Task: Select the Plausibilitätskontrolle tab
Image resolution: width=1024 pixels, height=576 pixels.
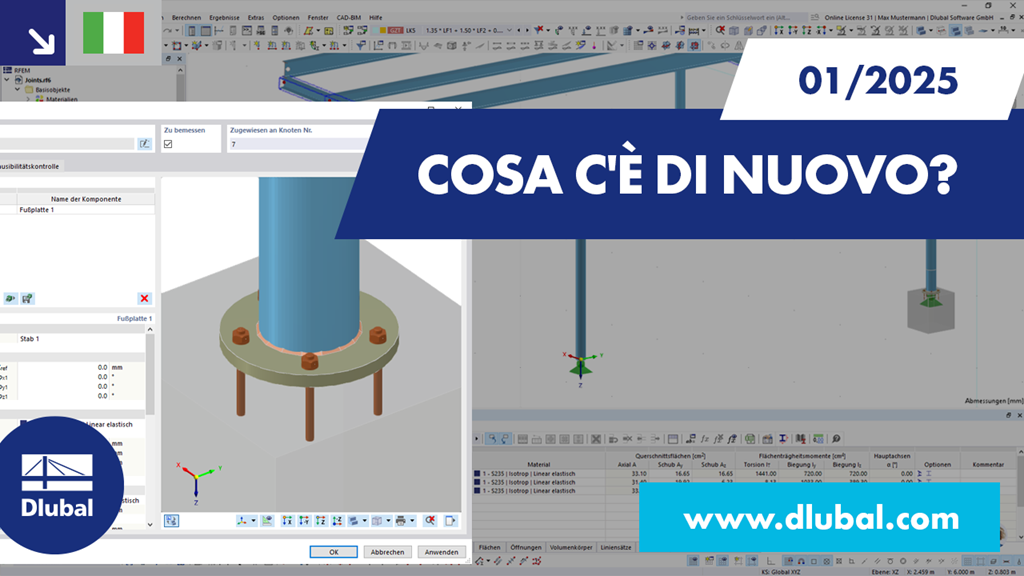Action: coord(29,167)
